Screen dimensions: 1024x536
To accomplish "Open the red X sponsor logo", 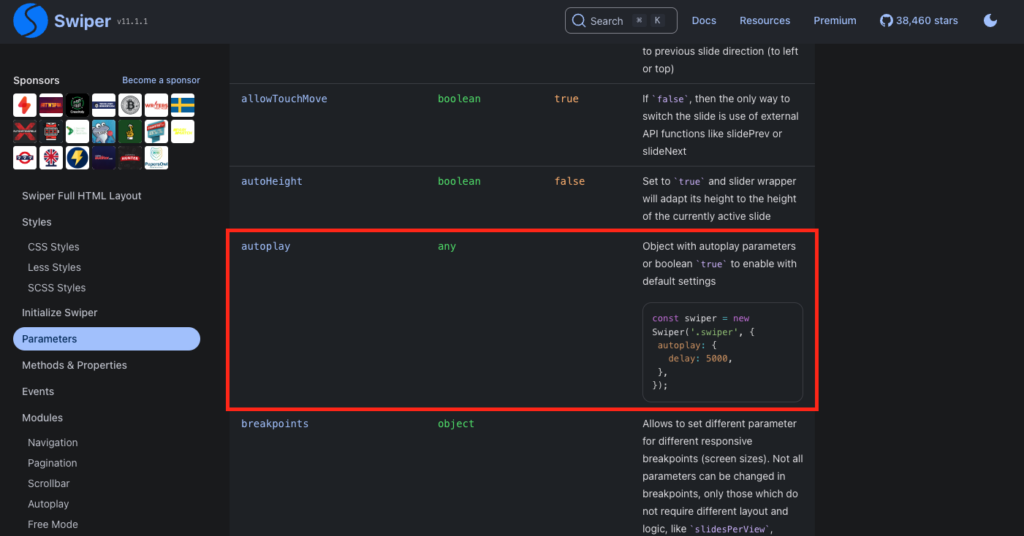I will click(x=25, y=131).
